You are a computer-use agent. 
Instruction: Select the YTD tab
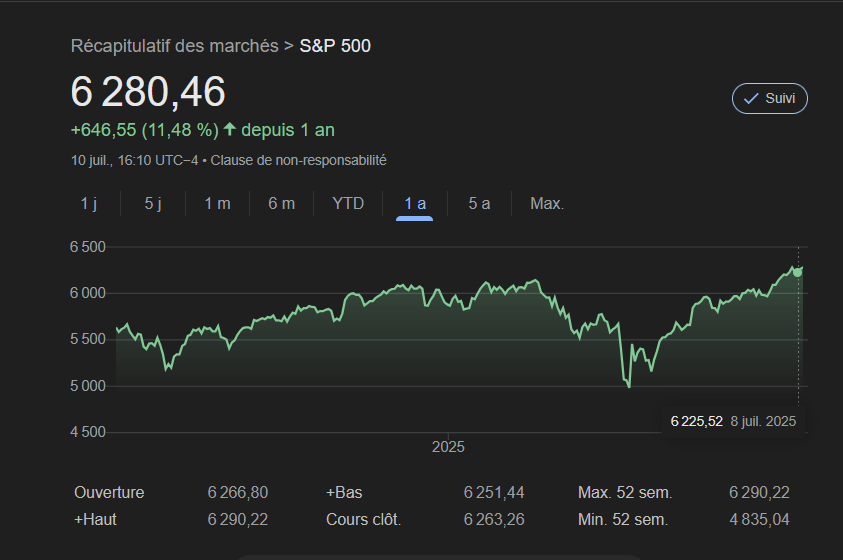click(x=348, y=204)
